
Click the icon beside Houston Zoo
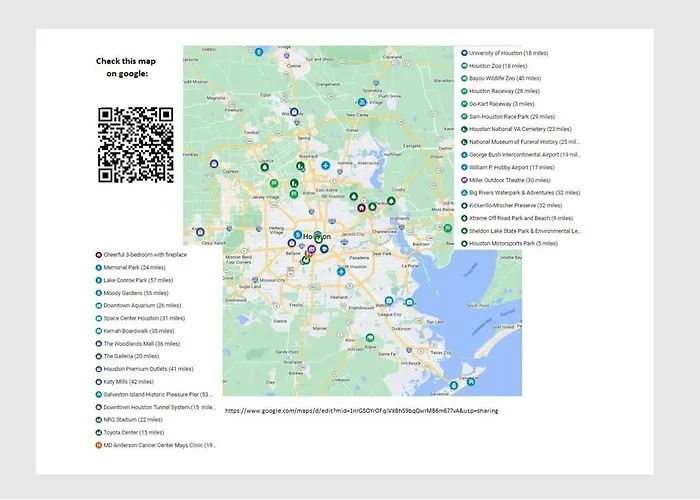coord(464,66)
